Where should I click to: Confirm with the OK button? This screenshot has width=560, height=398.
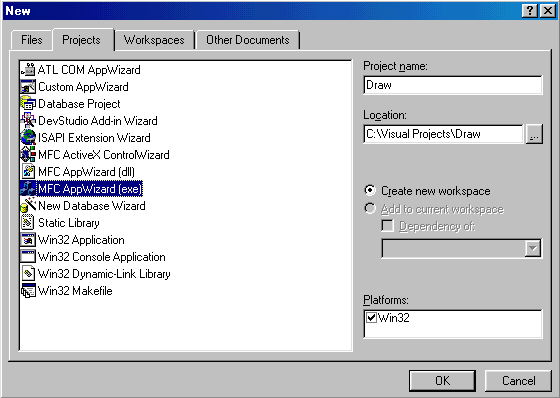pyautogui.click(x=442, y=380)
